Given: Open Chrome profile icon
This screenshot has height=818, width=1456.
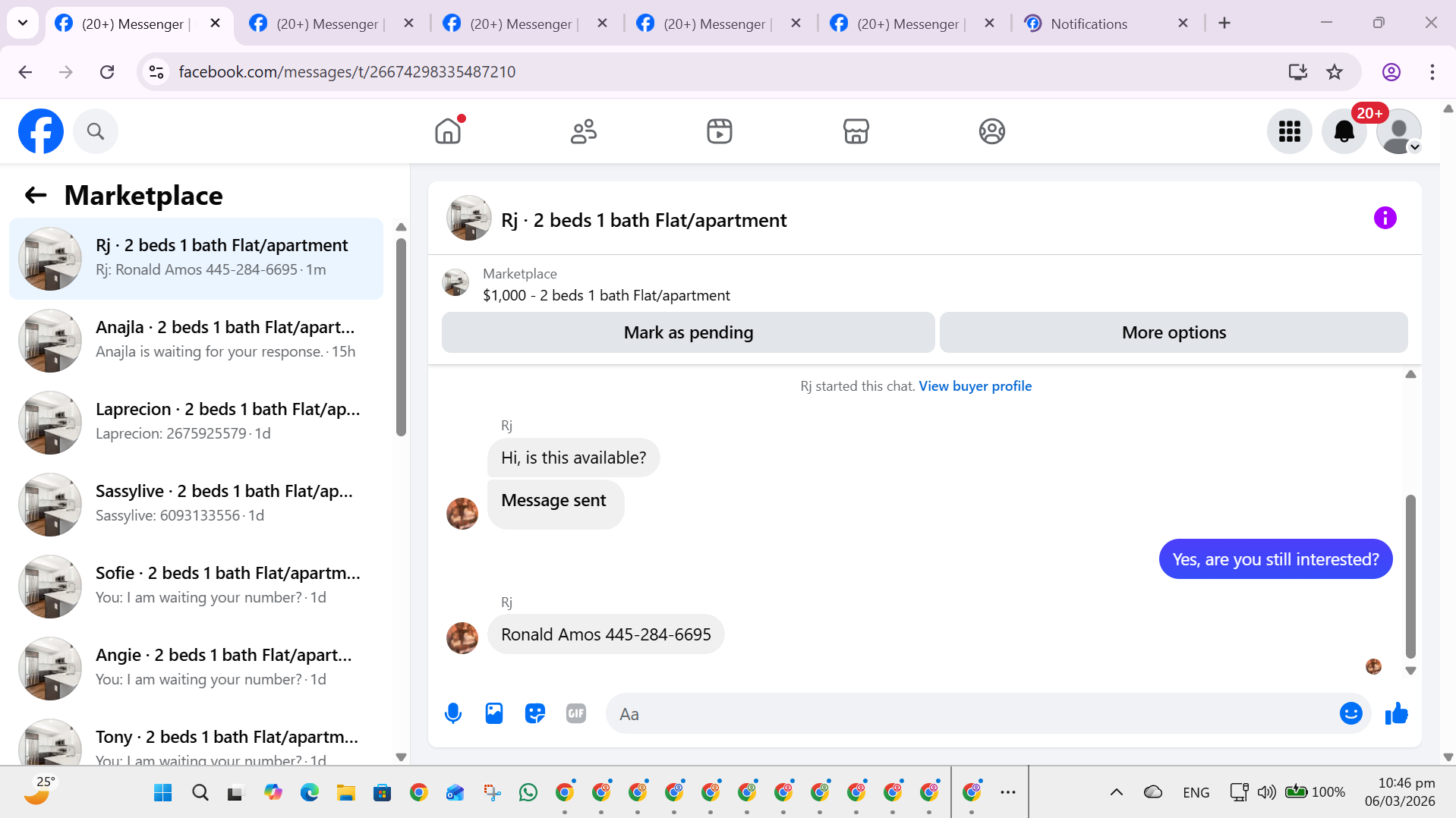Looking at the screenshot, I should coord(1391,72).
